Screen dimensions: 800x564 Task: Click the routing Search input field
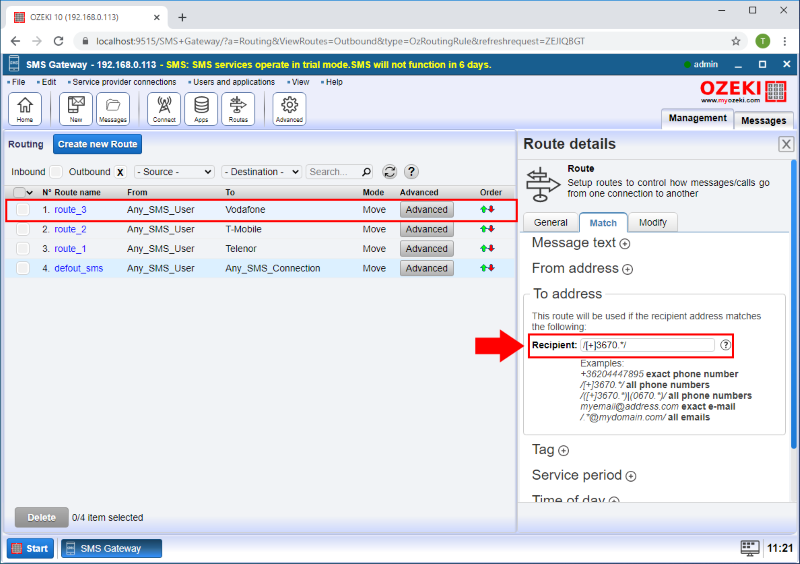334,172
